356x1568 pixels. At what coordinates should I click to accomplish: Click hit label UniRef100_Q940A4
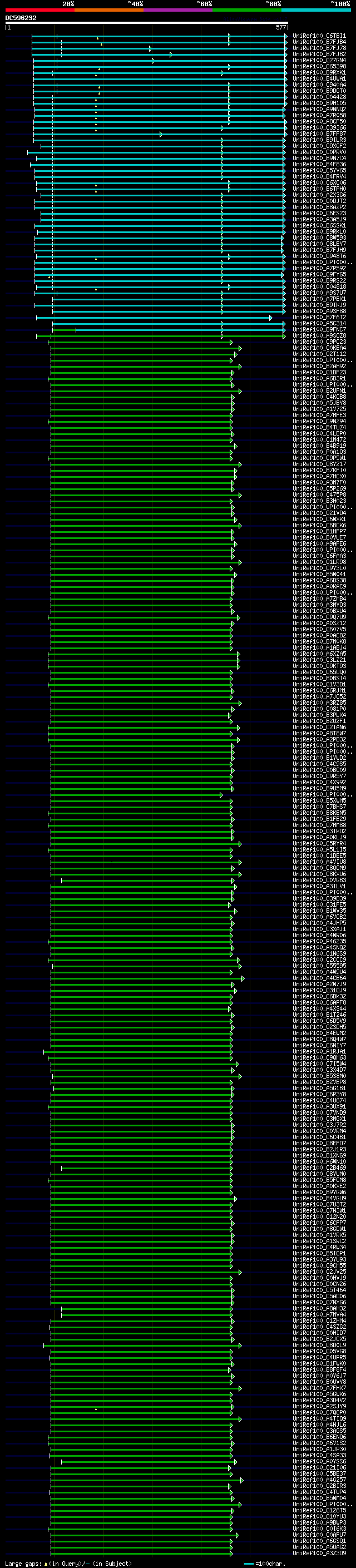pos(319,85)
